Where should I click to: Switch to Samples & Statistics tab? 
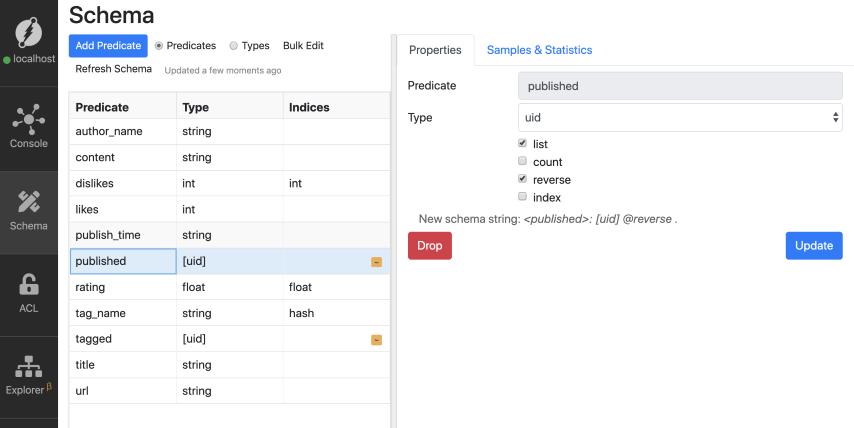(x=539, y=50)
